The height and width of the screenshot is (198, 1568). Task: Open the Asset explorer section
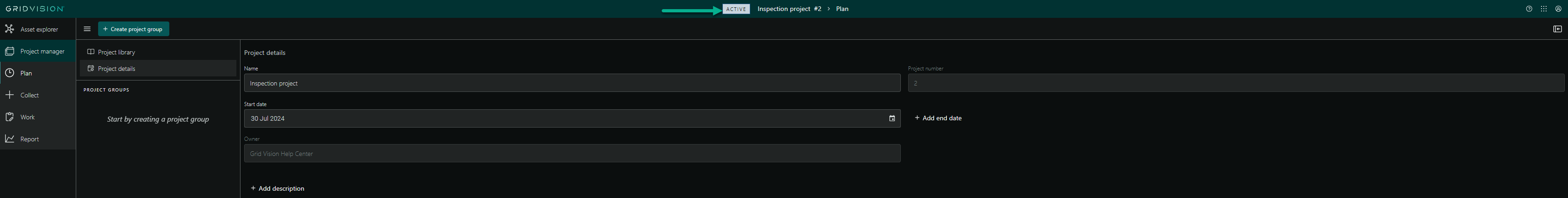point(38,29)
